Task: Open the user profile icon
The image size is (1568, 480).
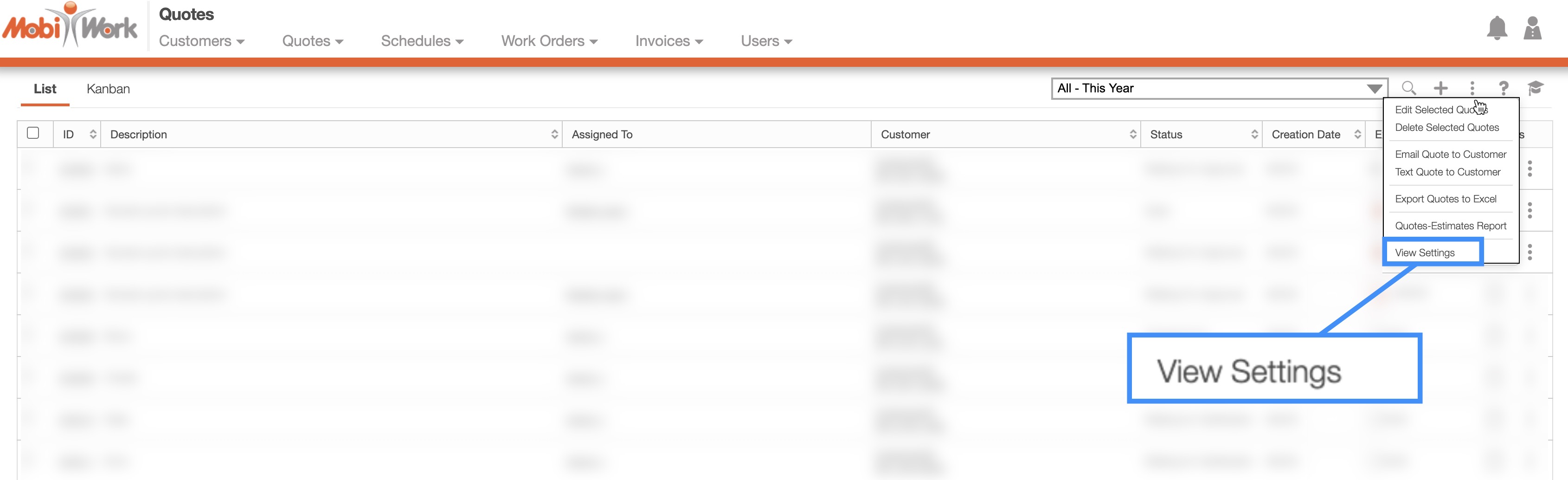Action: [1531, 29]
